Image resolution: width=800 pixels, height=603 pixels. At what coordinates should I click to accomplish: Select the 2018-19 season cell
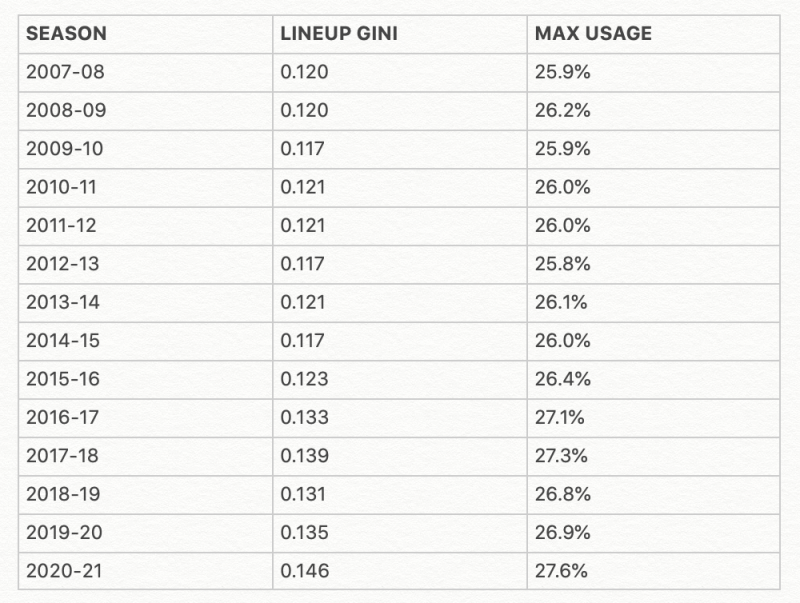(65, 494)
